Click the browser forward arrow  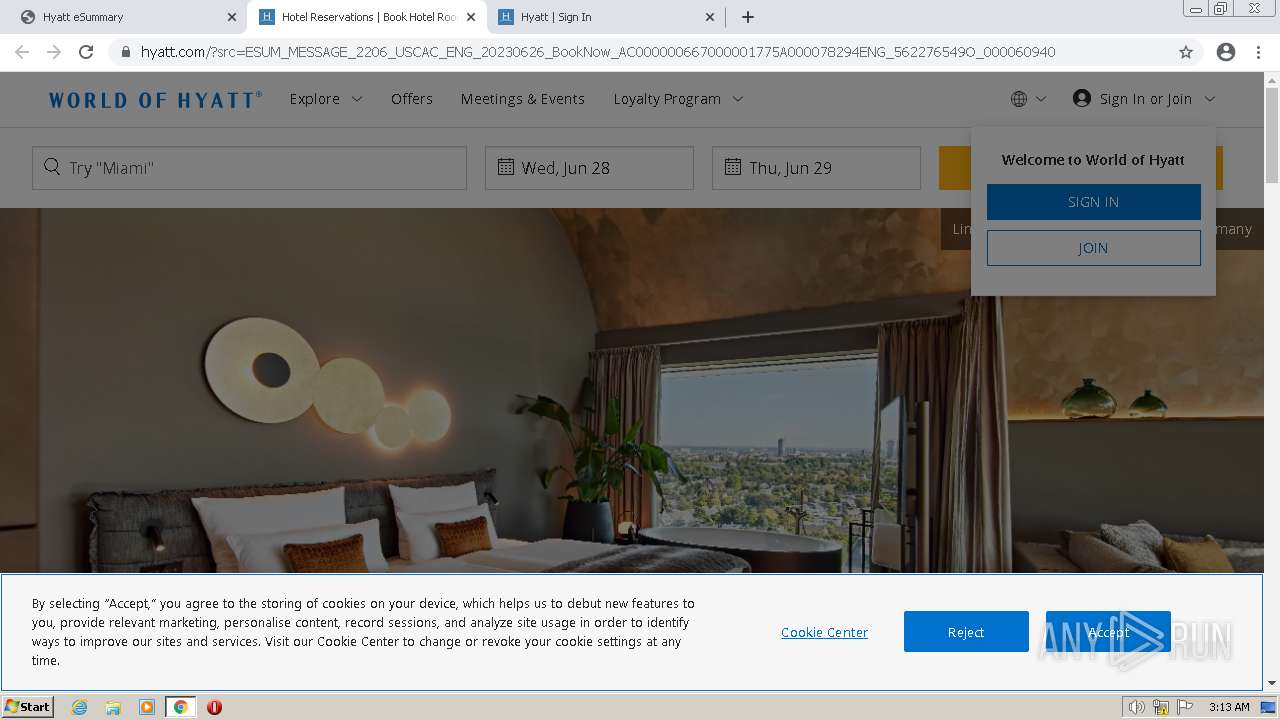coord(54,52)
